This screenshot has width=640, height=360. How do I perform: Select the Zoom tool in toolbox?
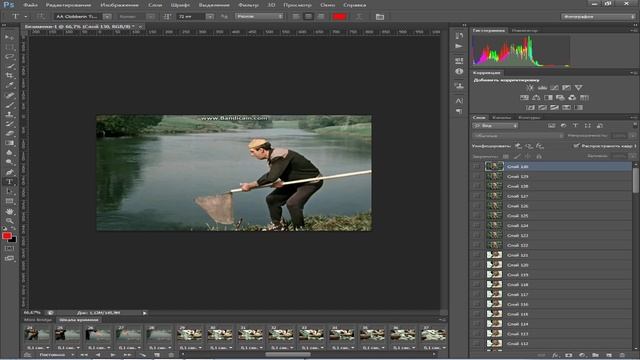[x=9, y=221]
